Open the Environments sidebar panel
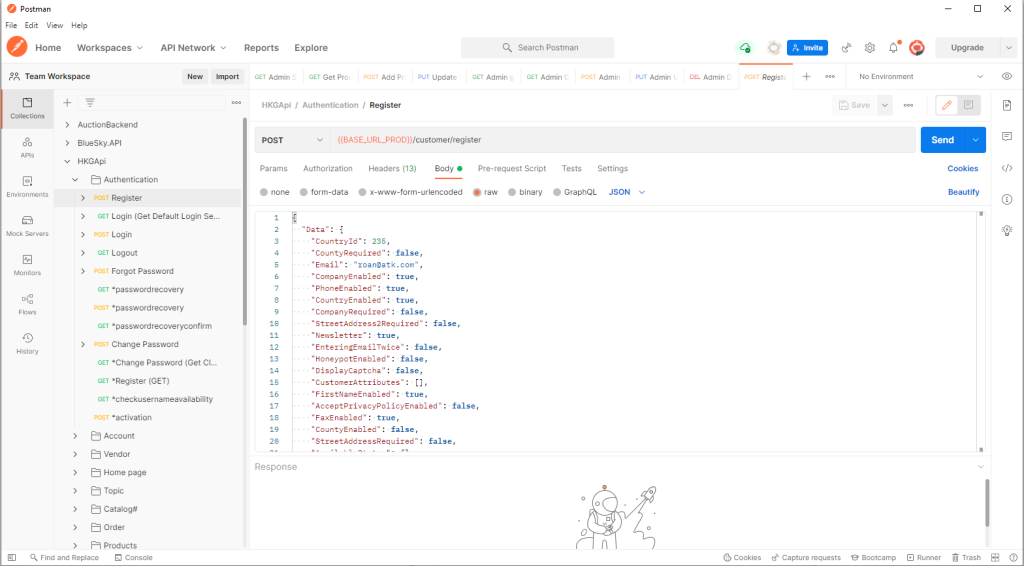Viewport: 1024px width, 566px height. (x=27, y=187)
